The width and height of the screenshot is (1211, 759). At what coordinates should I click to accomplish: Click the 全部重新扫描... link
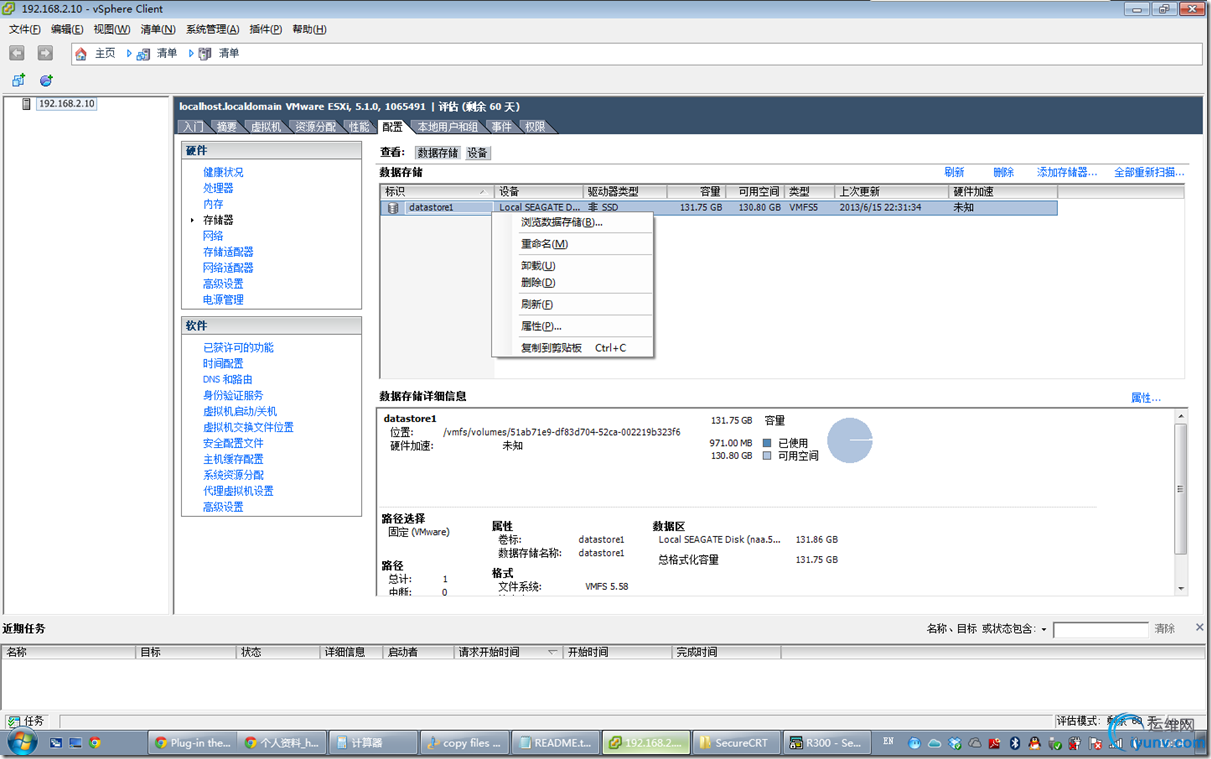coord(1149,172)
